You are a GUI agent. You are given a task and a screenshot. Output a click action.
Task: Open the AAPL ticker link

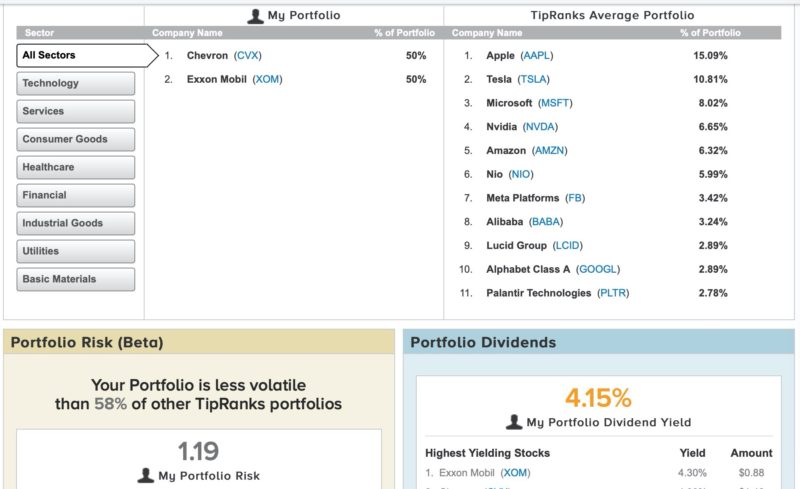tap(537, 55)
